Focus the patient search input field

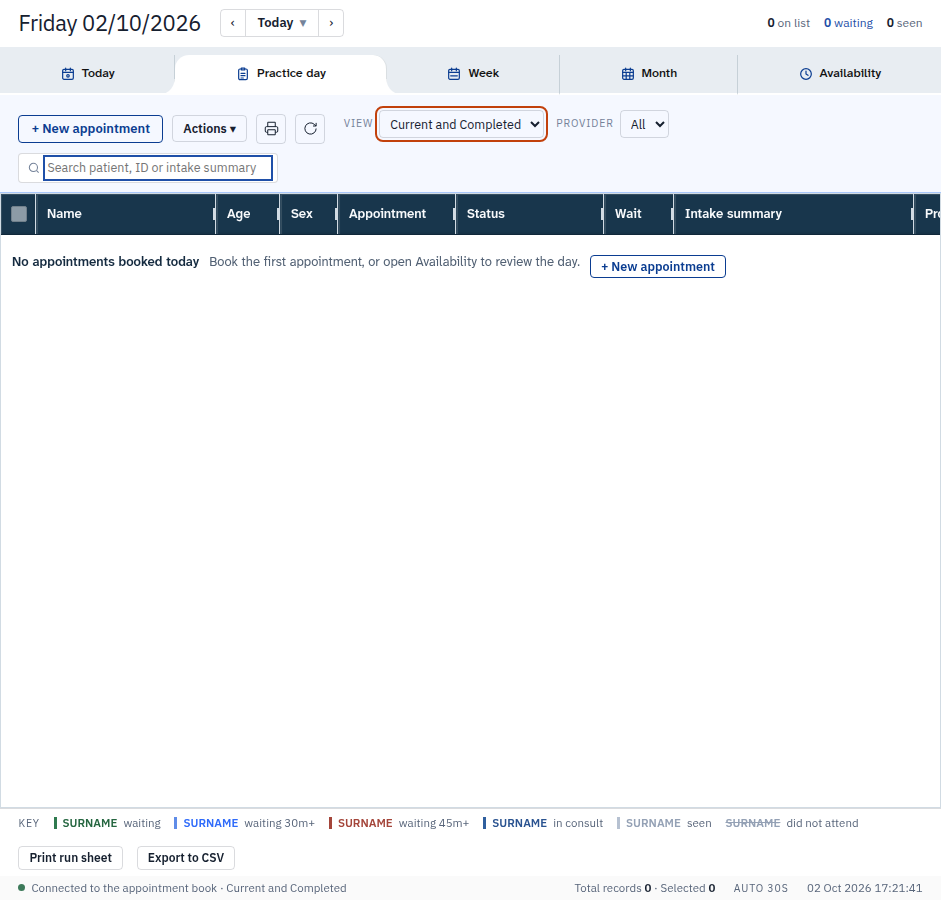click(158, 168)
